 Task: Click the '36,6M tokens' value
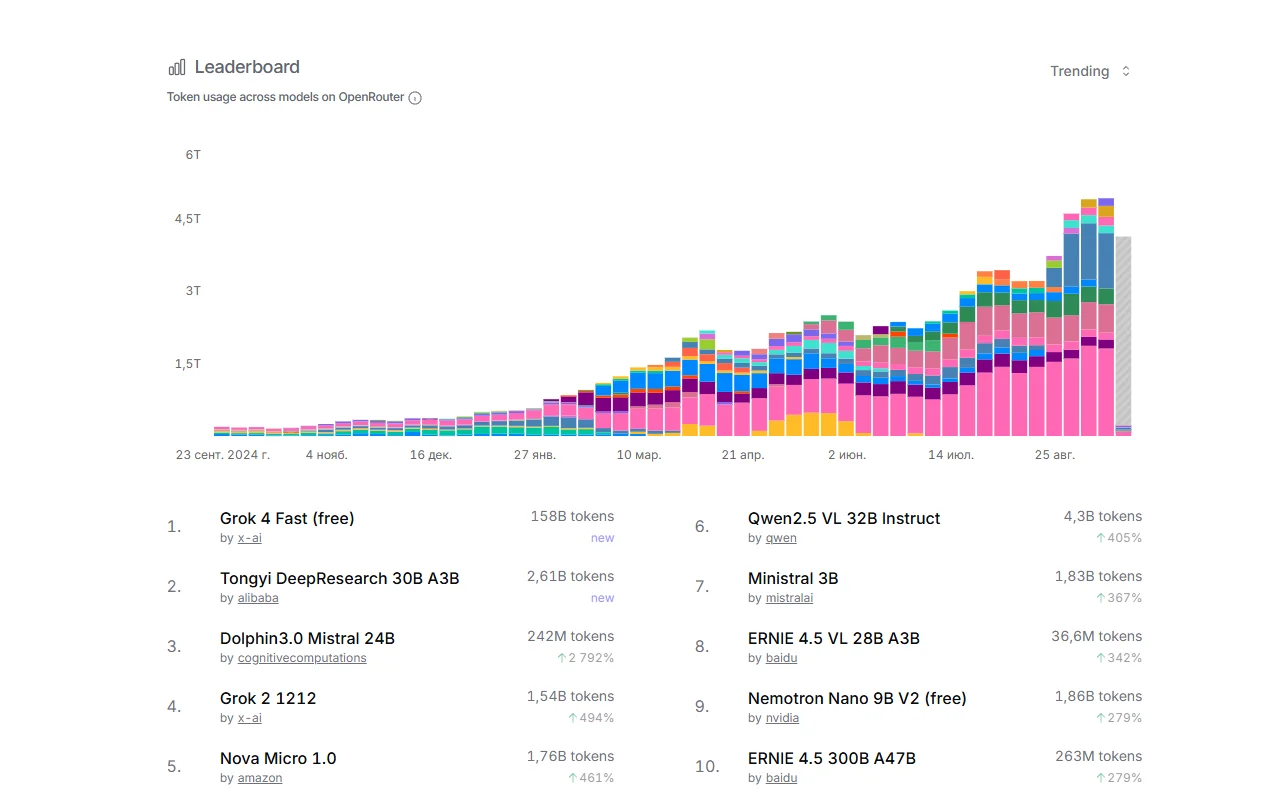pyautogui.click(x=1097, y=636)
